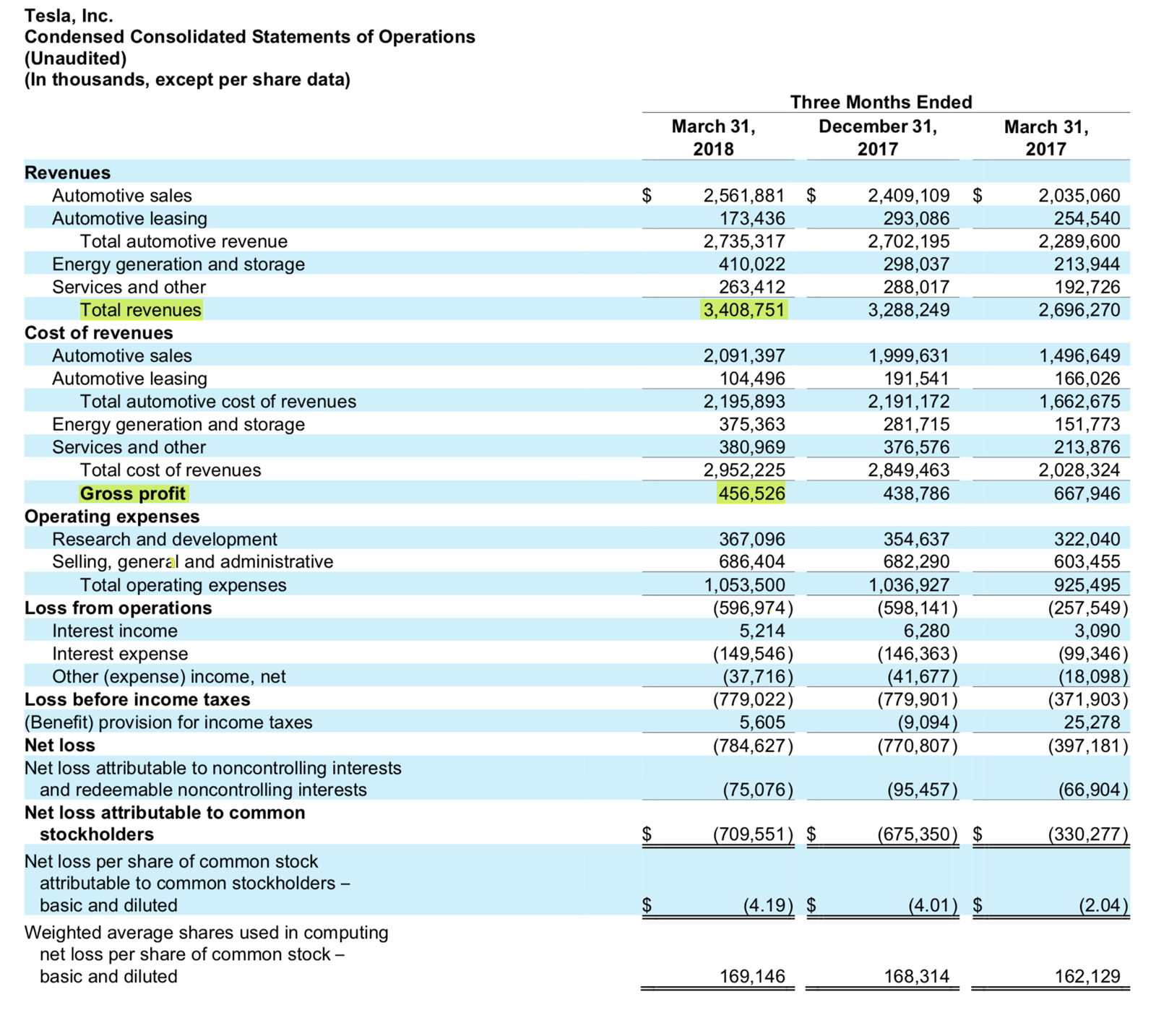
Task: Select weighted average shares 168,314
Action: tap(917, 977)
